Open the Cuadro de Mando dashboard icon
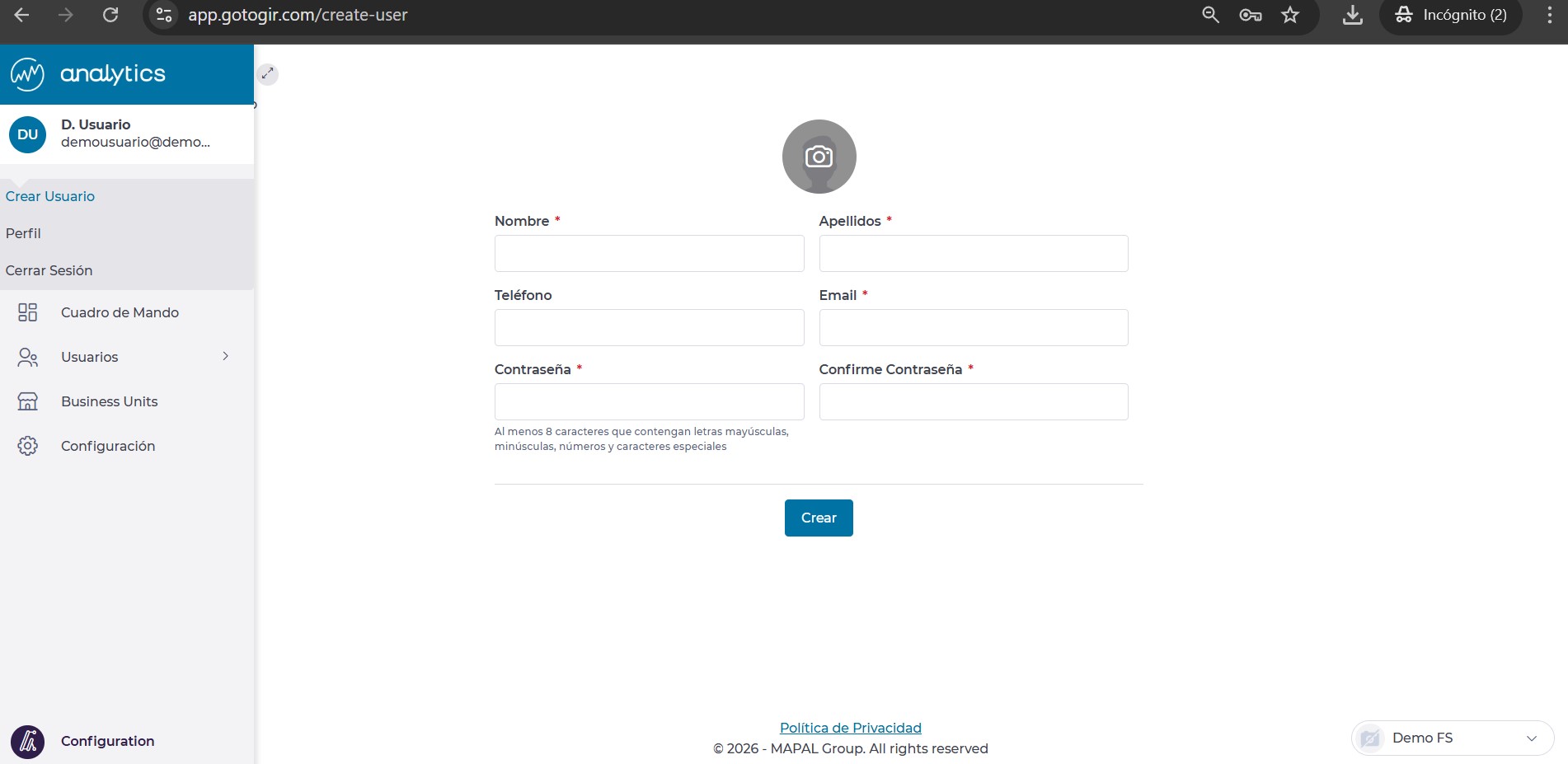The image size is (1568, 764). [x=28, y=312]
